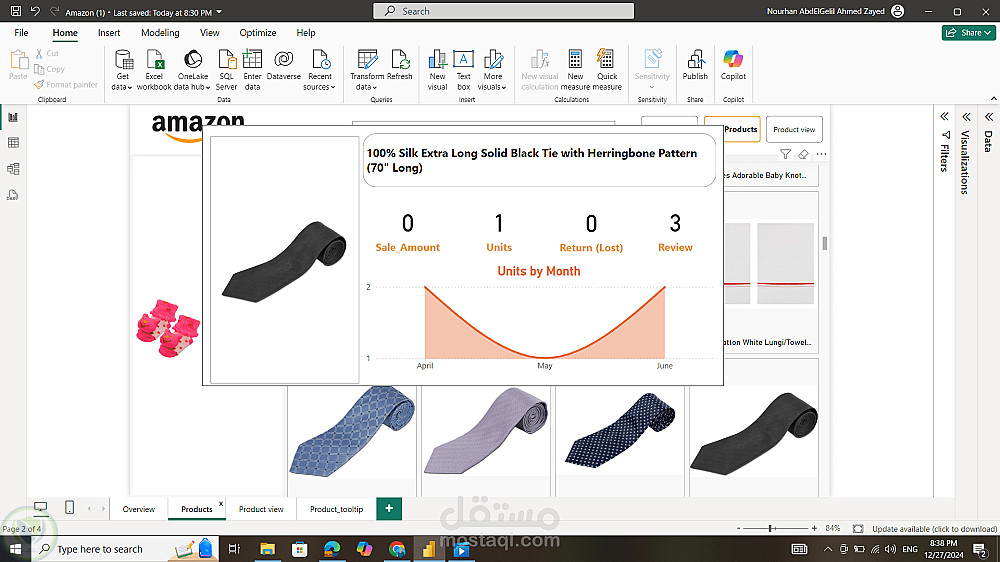Click Update available link

(934, 529)
